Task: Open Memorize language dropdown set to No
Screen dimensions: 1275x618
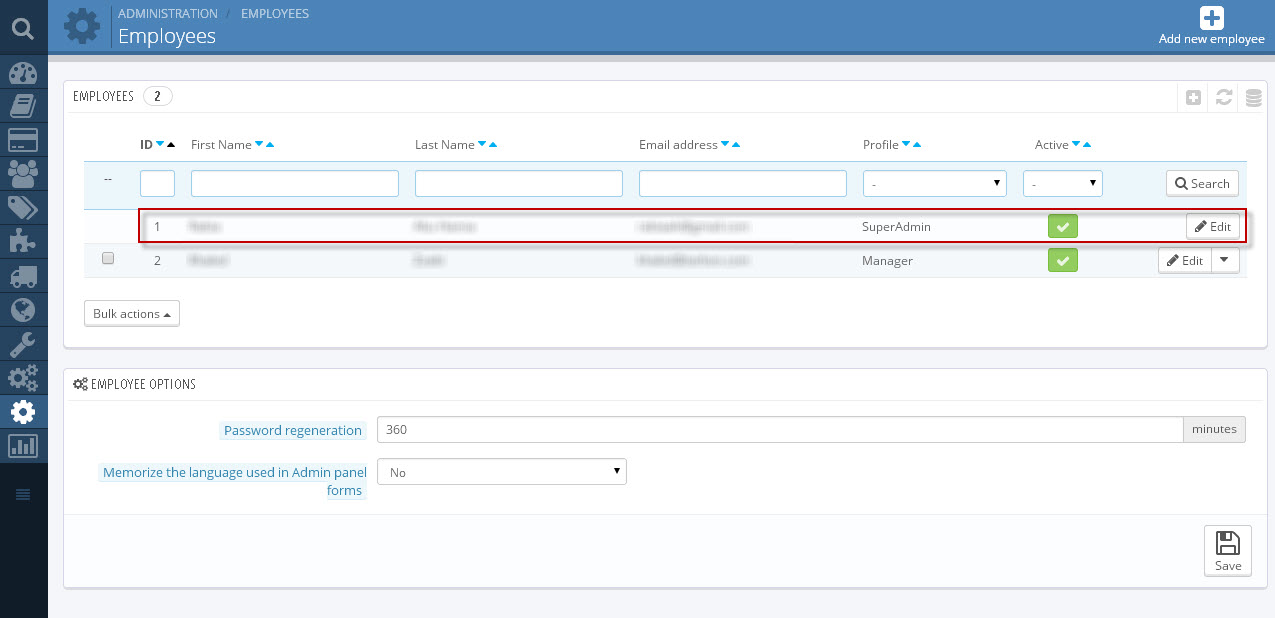Action: tap(502, 472)
